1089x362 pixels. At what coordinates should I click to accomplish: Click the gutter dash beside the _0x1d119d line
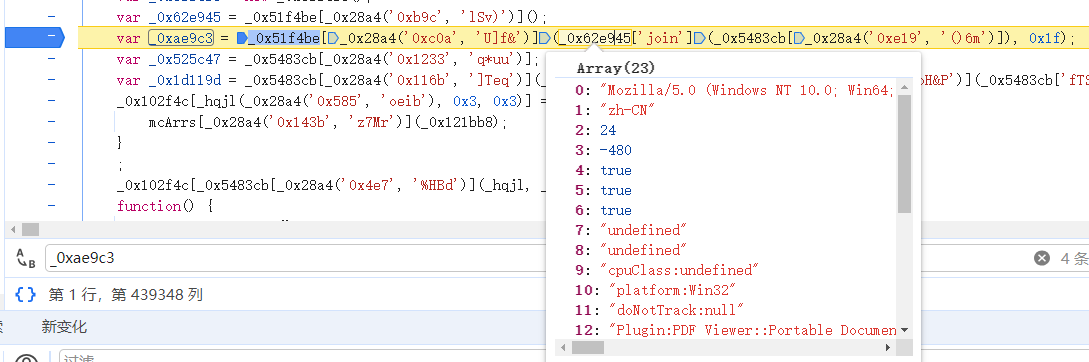pyautogui.click(x=52, y=80)
